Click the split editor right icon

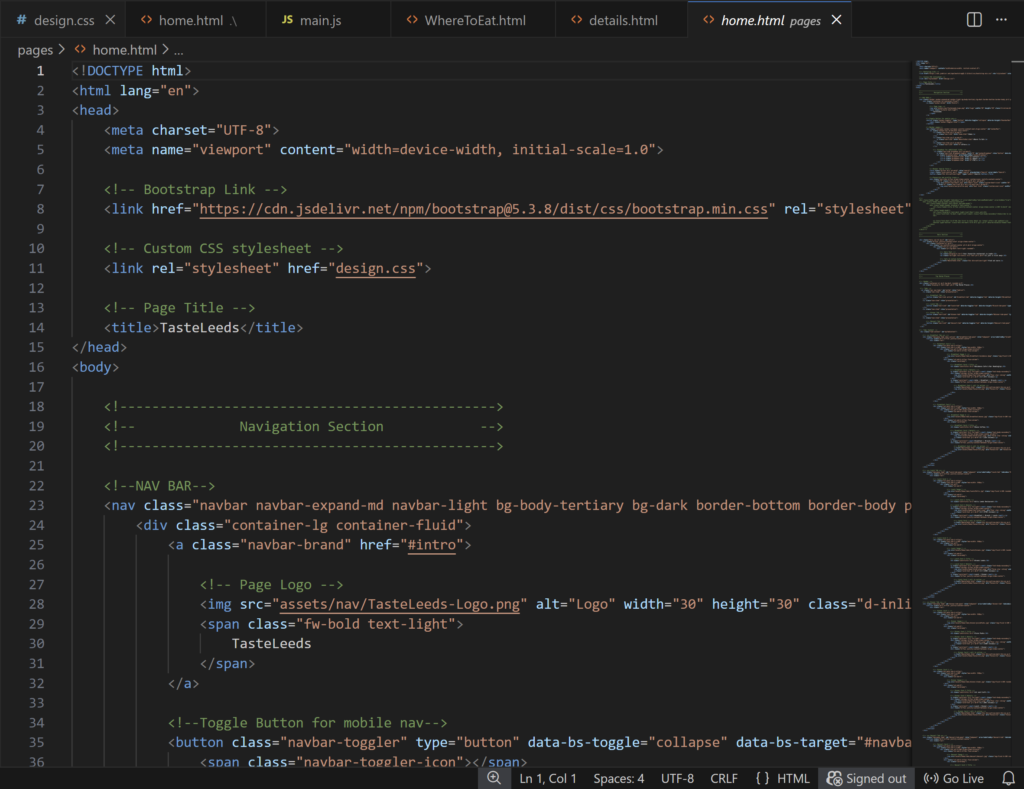pyautogui.click(x=974, y=20)
